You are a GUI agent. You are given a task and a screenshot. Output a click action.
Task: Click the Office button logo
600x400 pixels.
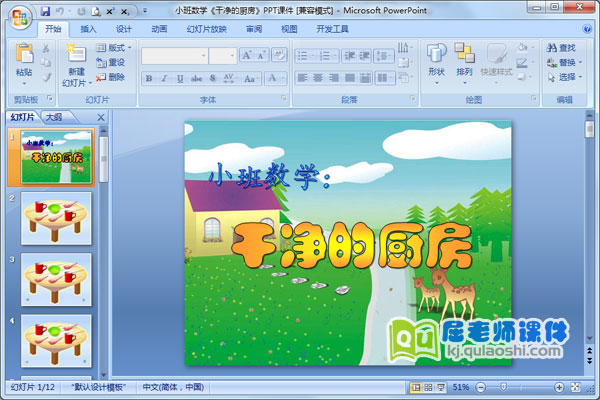(x=20, y=17)
